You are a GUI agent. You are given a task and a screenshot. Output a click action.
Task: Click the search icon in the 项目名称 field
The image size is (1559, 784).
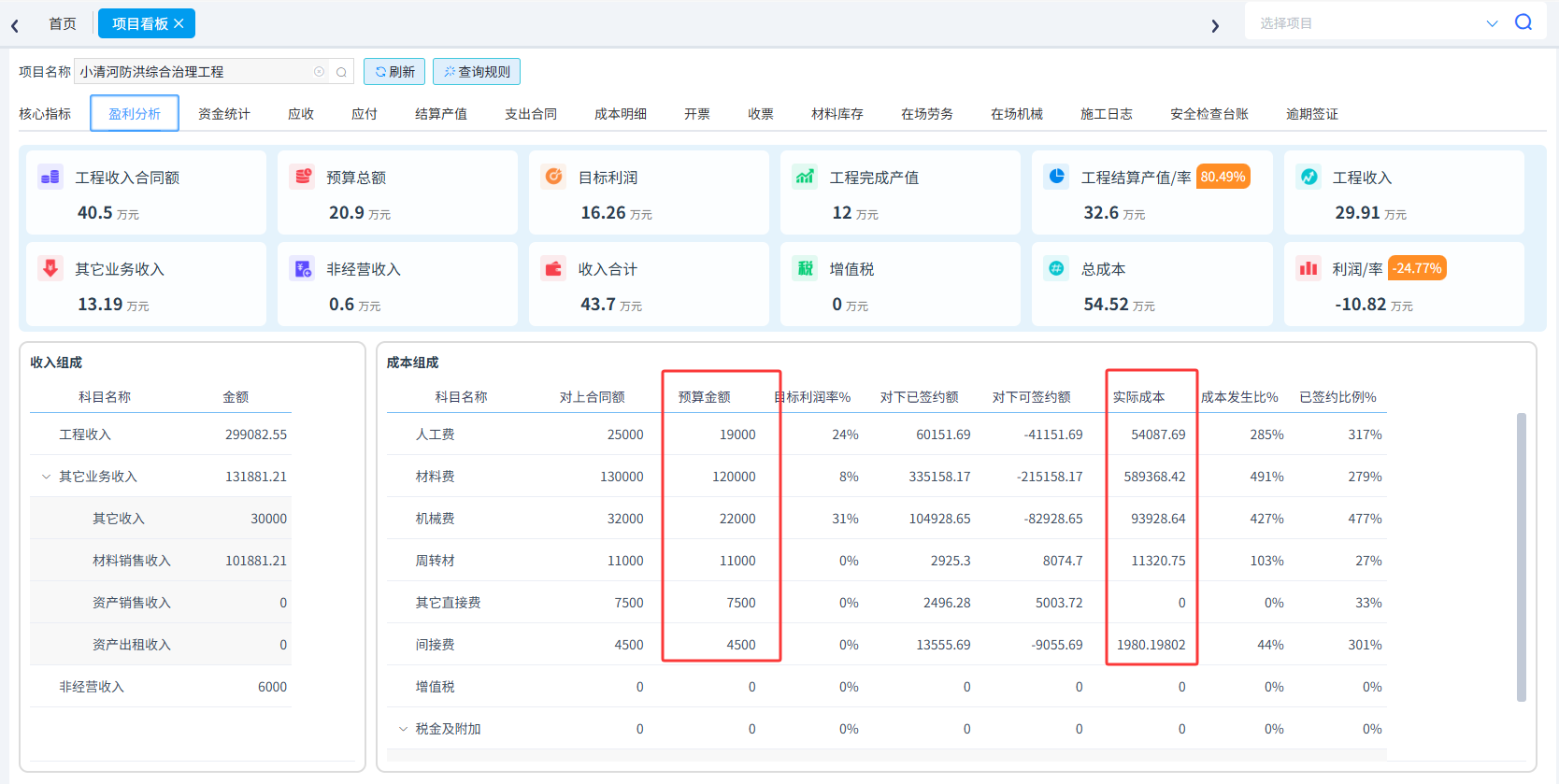pyautogui.click(x=342, y=72)
